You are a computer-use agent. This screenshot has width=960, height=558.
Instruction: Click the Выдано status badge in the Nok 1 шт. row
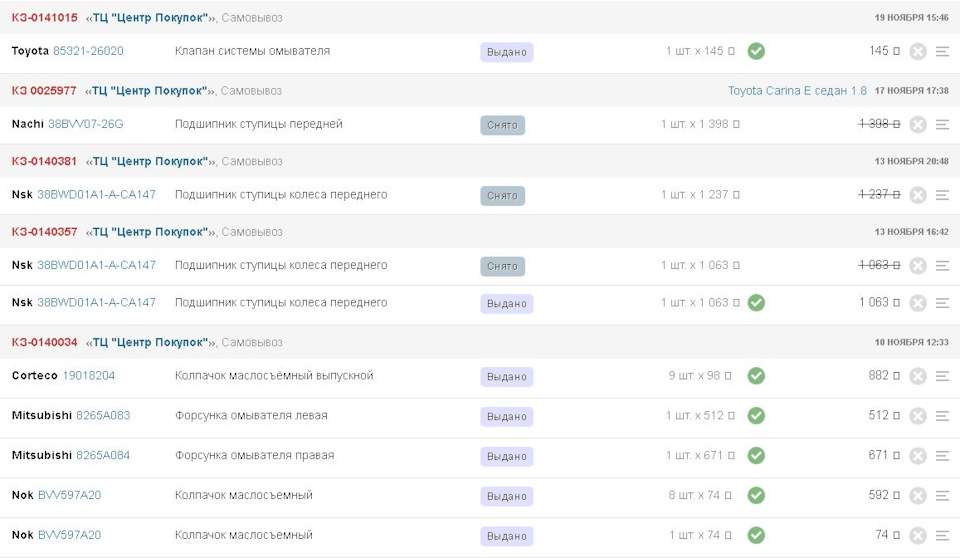pyautogui.click(x=506, y=536)
